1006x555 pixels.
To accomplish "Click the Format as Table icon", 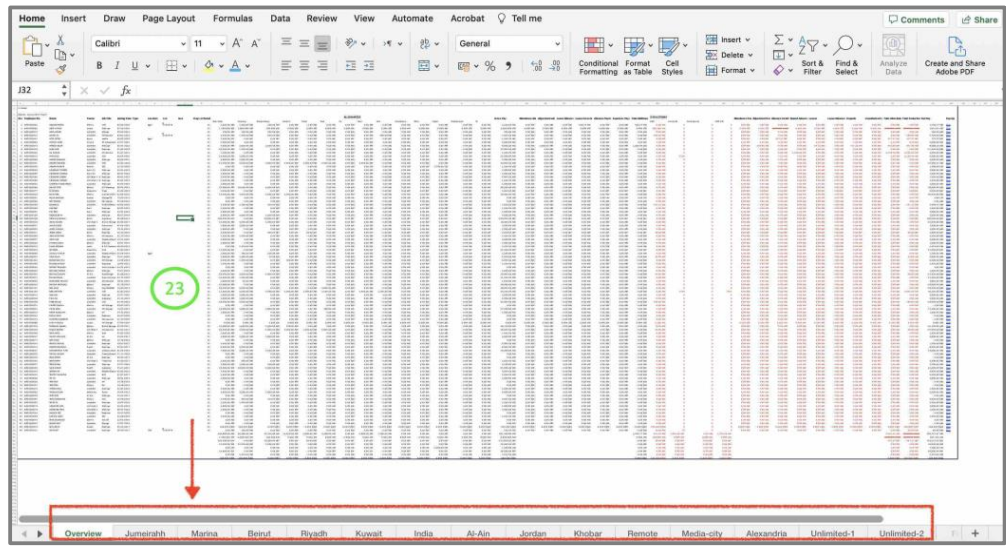I will pos(635,47).
